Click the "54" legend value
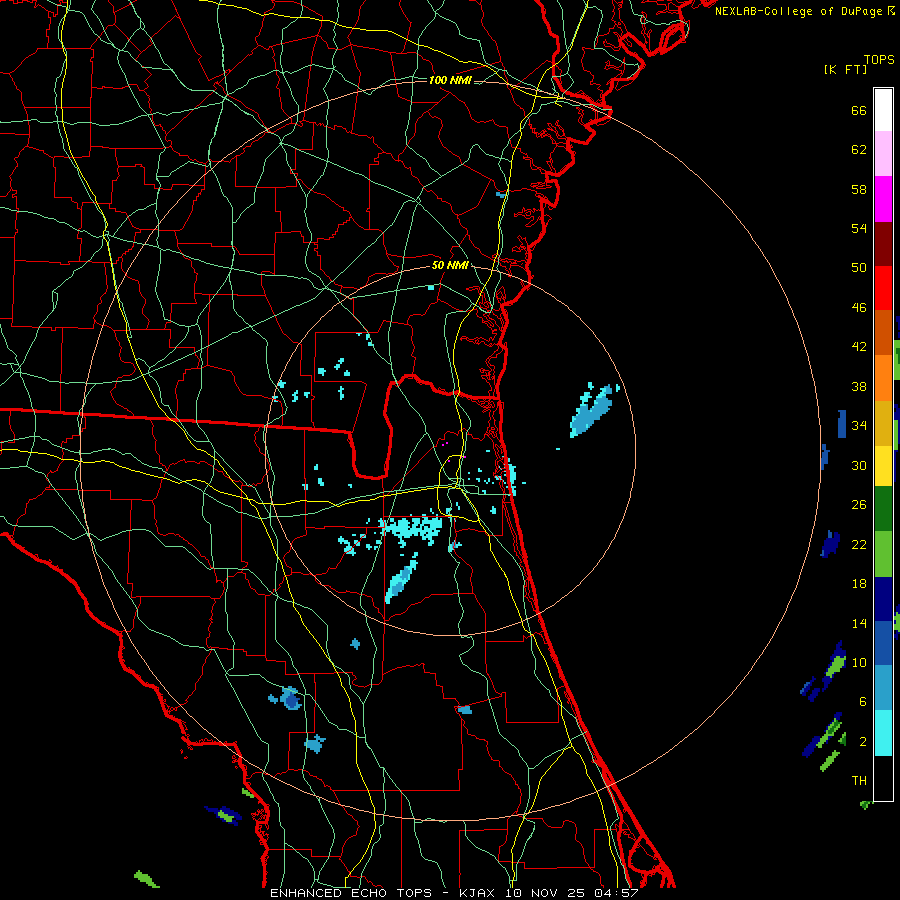This screenshot has width=900, height=900. click(x=859, y=228)
